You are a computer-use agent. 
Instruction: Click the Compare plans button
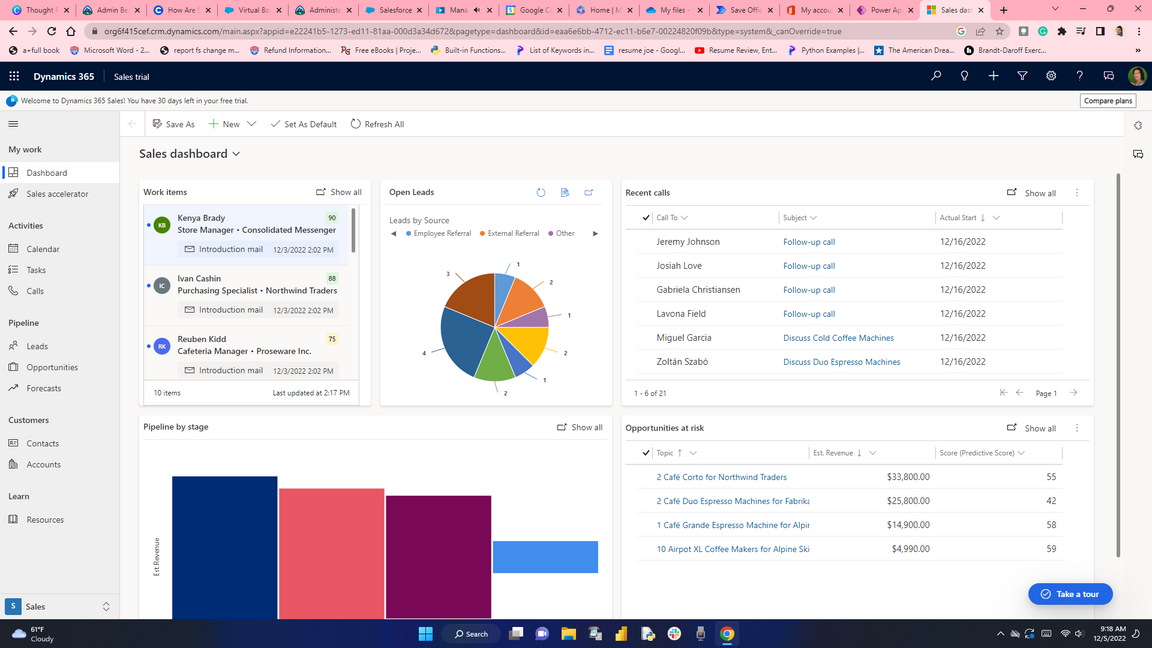(x=1108, y=101)
